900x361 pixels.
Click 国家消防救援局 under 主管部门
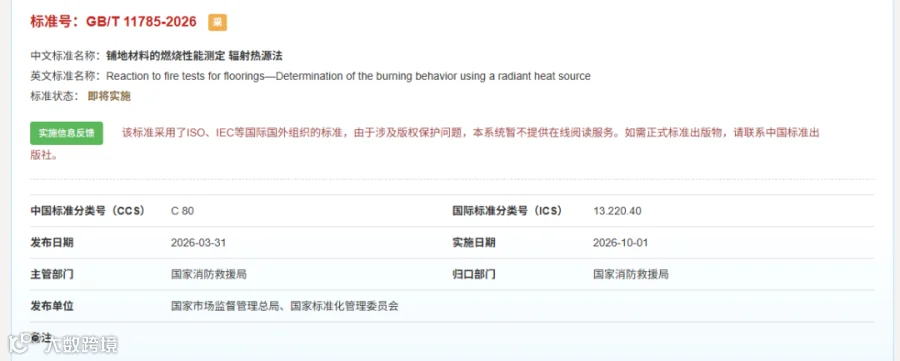209,274
